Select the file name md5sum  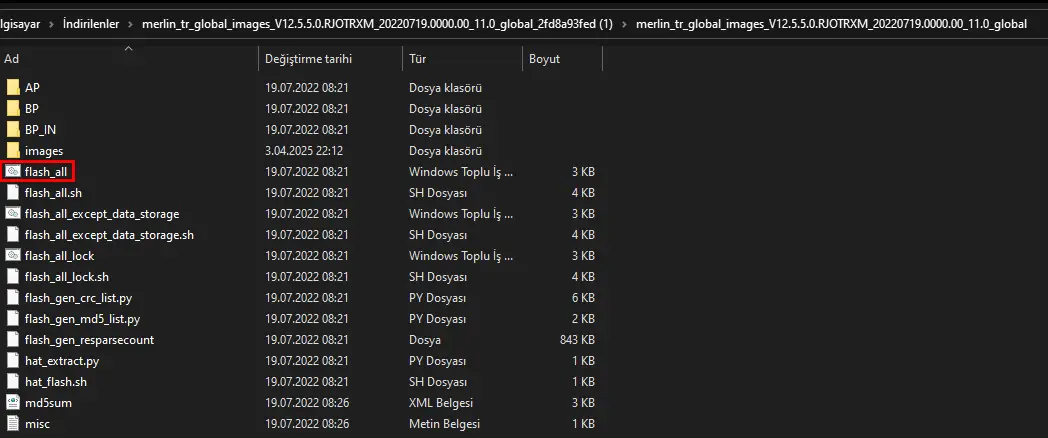point(48,403)
